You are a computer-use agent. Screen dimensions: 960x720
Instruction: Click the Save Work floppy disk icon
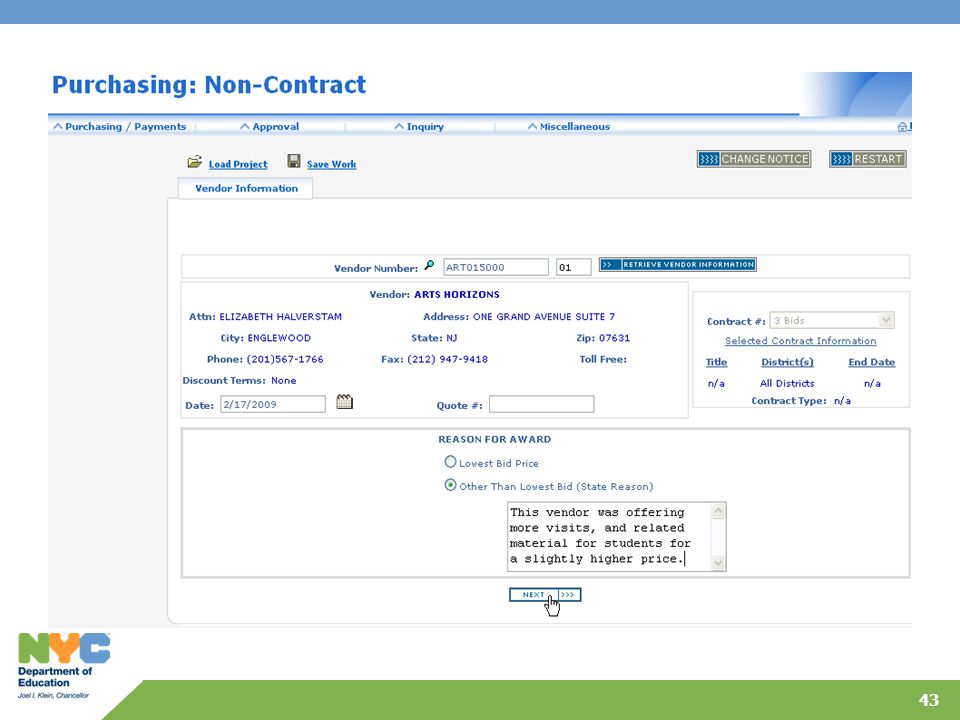tap(294, 161)
